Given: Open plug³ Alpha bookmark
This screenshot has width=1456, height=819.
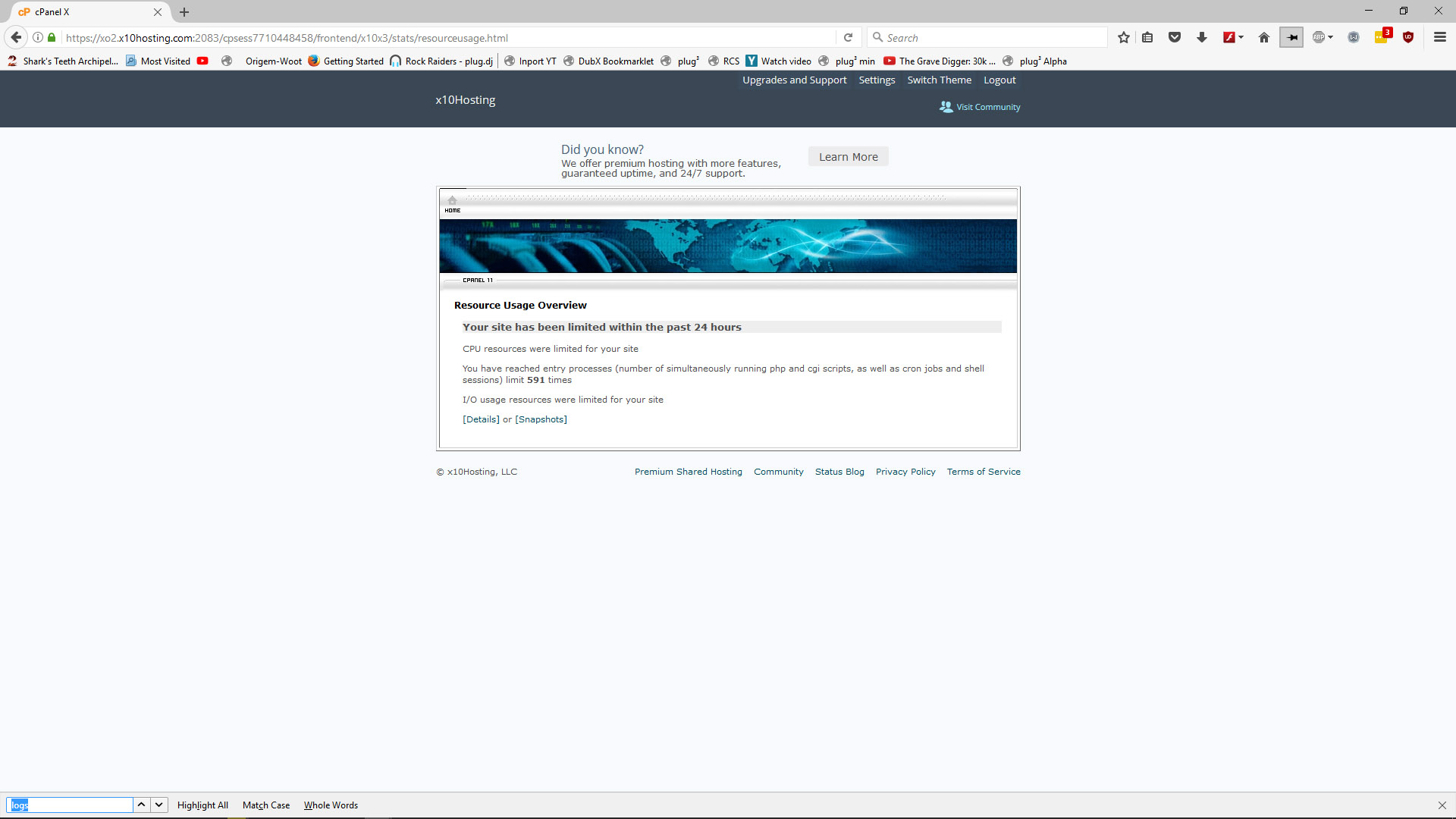Looking at the screenshot, I should (x=1034, y=61).
